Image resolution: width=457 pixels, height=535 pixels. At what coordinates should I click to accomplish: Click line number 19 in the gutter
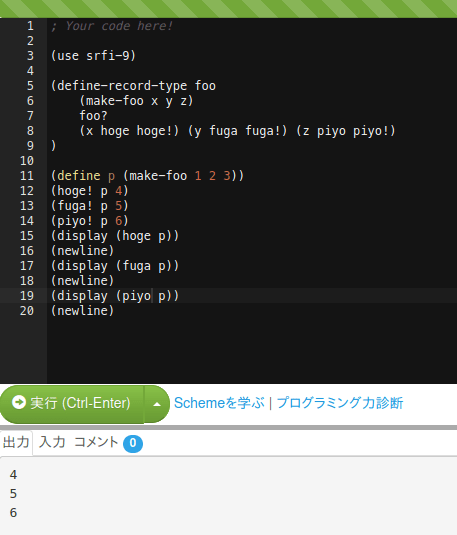(x=27, y=296)
